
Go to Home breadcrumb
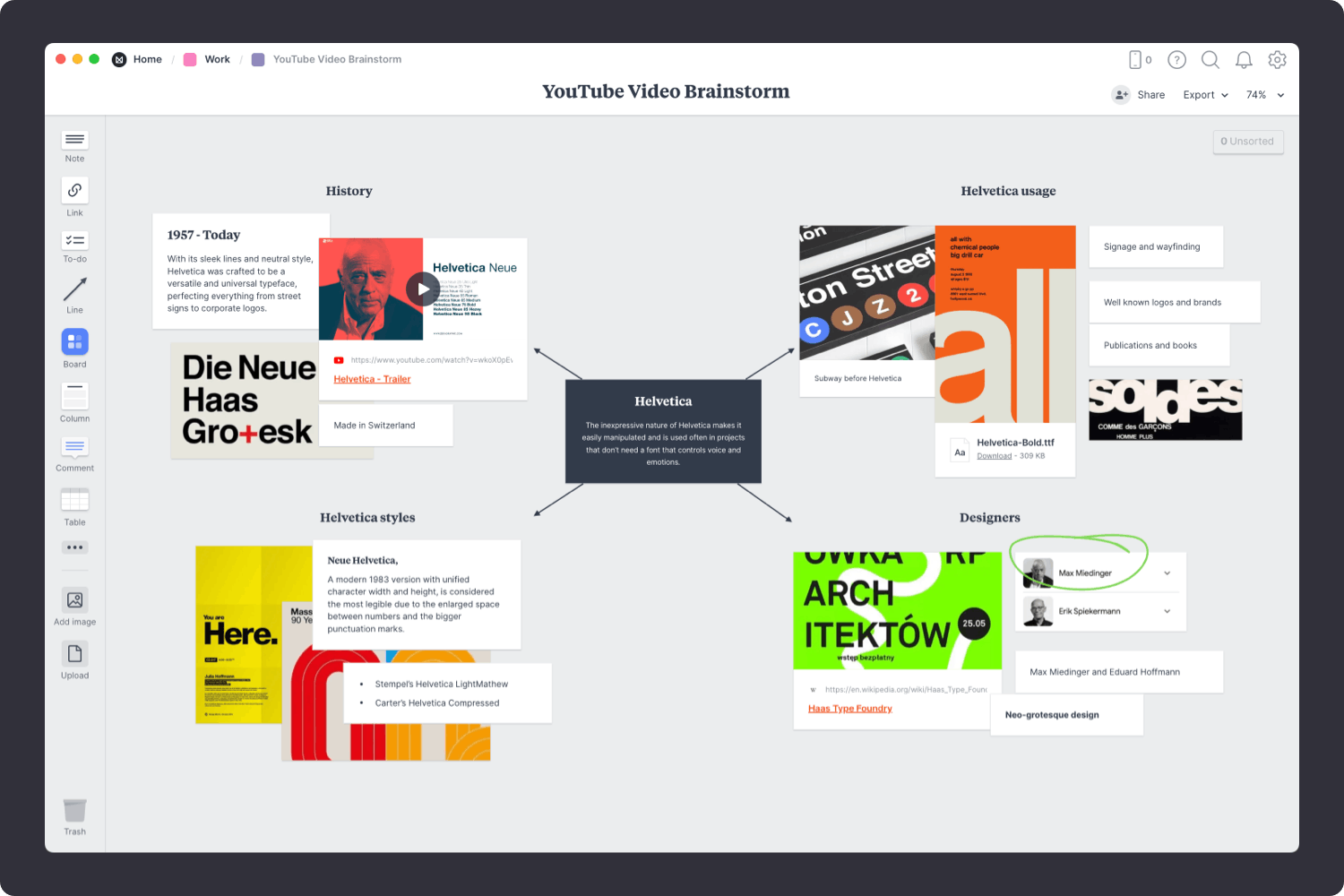click(x=148, y=60)
